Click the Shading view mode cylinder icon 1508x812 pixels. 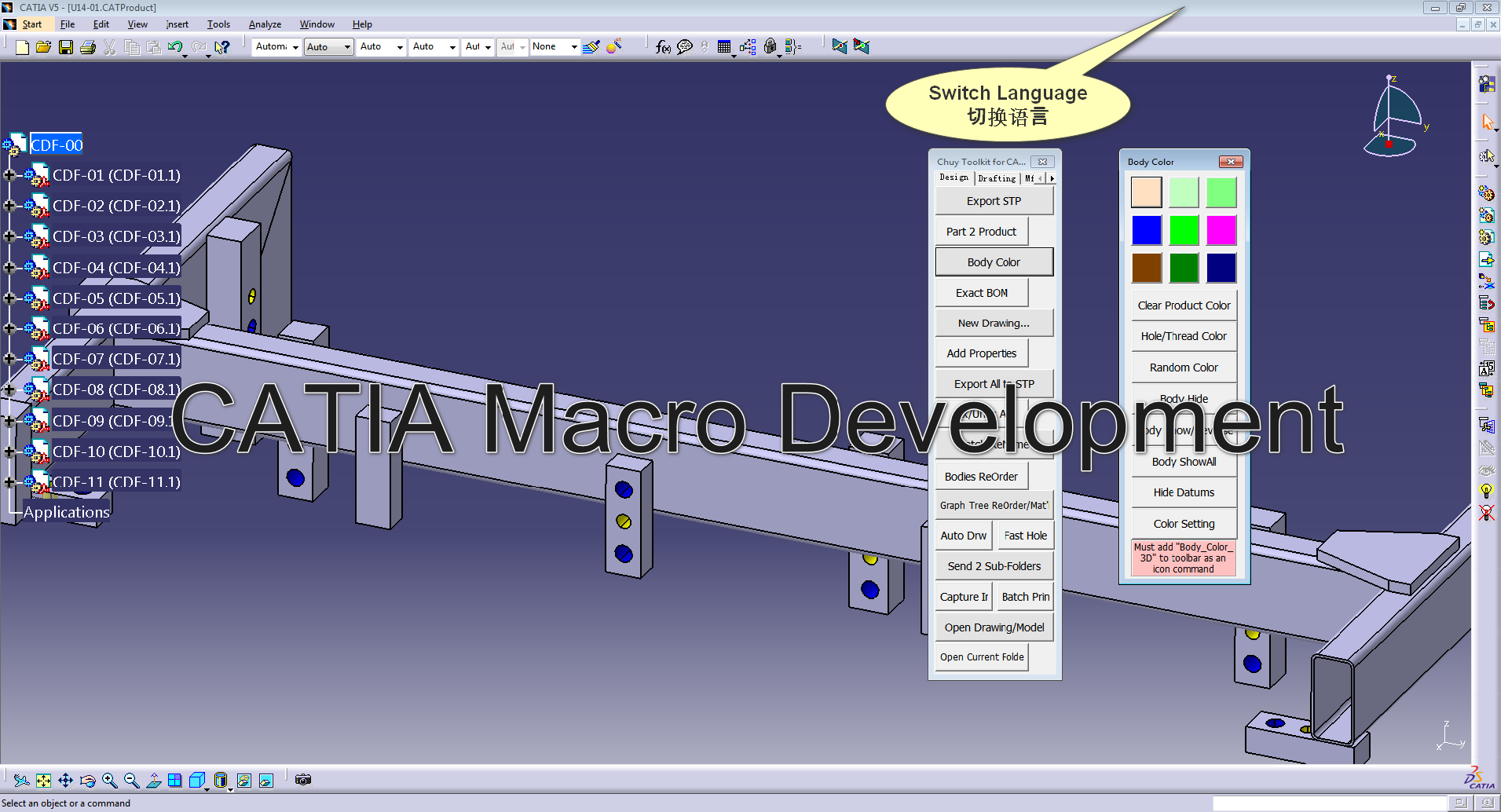(220, 780)
